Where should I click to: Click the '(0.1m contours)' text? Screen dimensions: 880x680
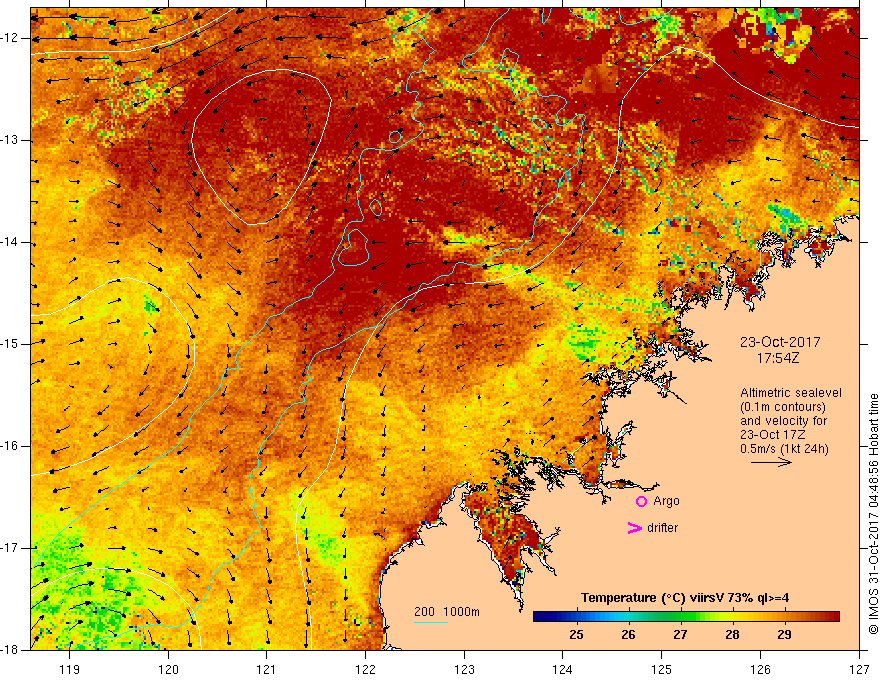click(783, 407)
